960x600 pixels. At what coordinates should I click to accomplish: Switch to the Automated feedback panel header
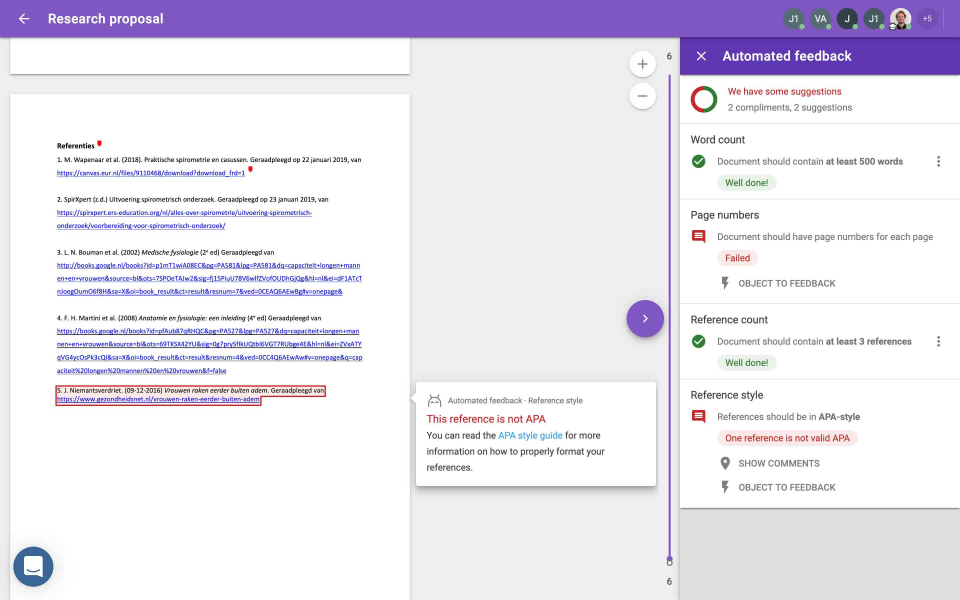point(789,55)
